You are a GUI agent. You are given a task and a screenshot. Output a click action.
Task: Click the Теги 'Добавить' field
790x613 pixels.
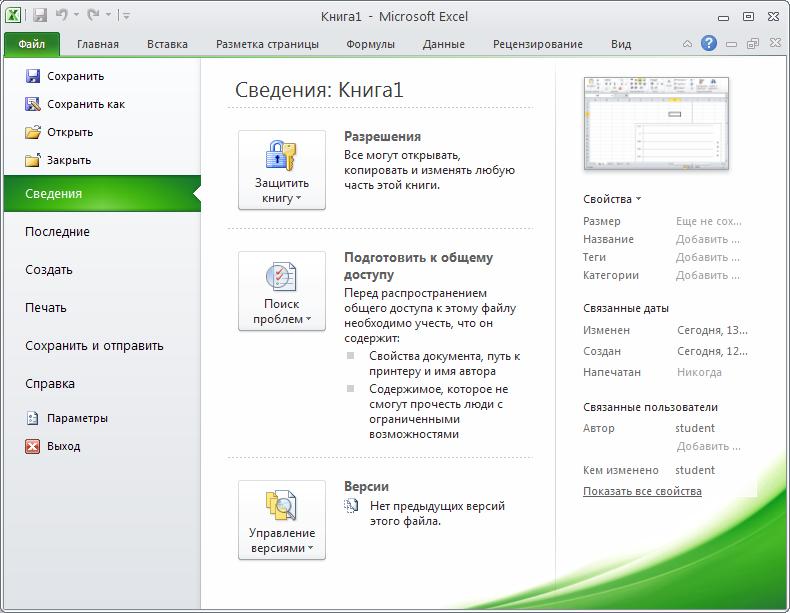708,257
